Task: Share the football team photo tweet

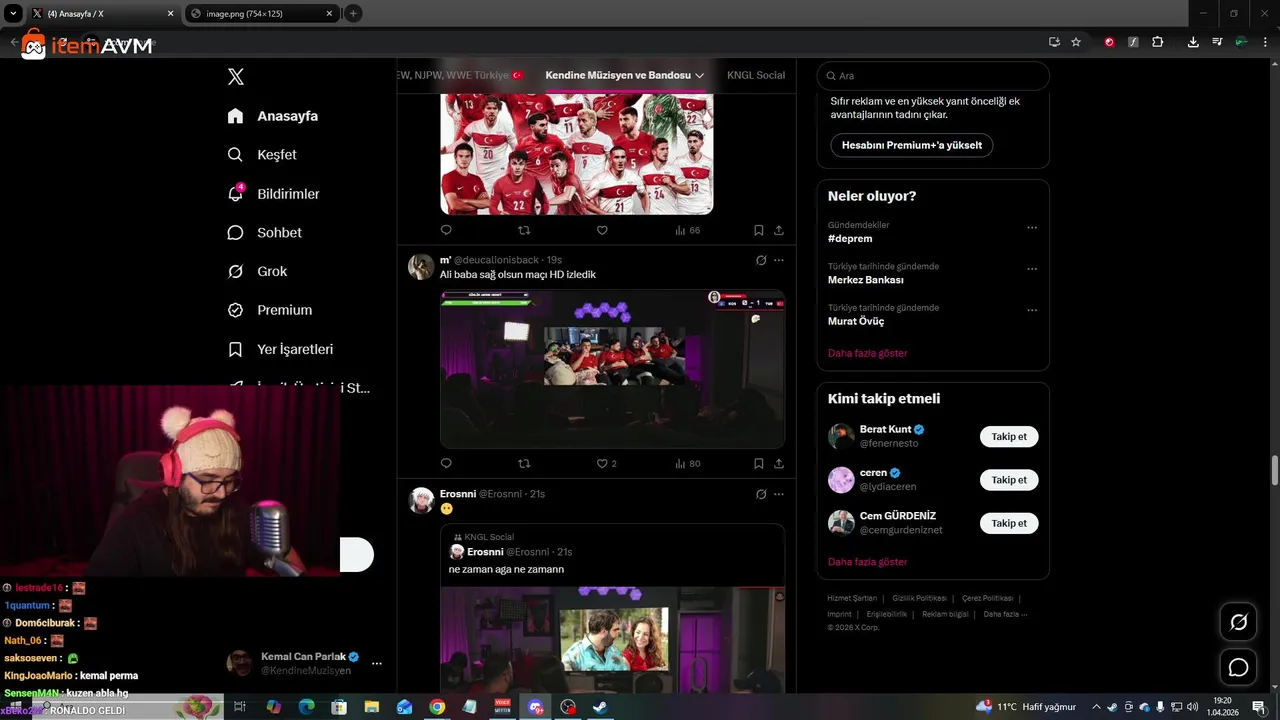Action: pos(778,230)
